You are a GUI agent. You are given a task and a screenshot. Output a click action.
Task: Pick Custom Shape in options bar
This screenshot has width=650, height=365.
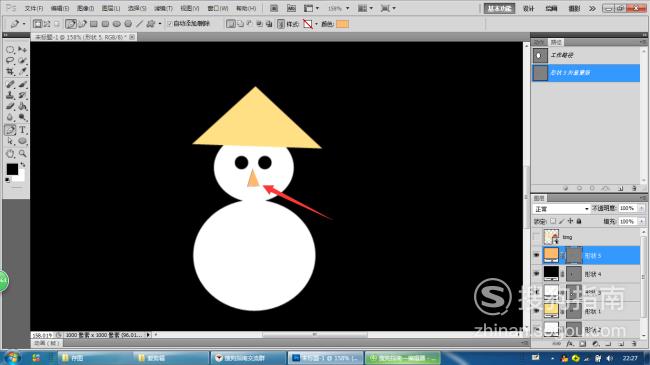[x=150, y=24]
